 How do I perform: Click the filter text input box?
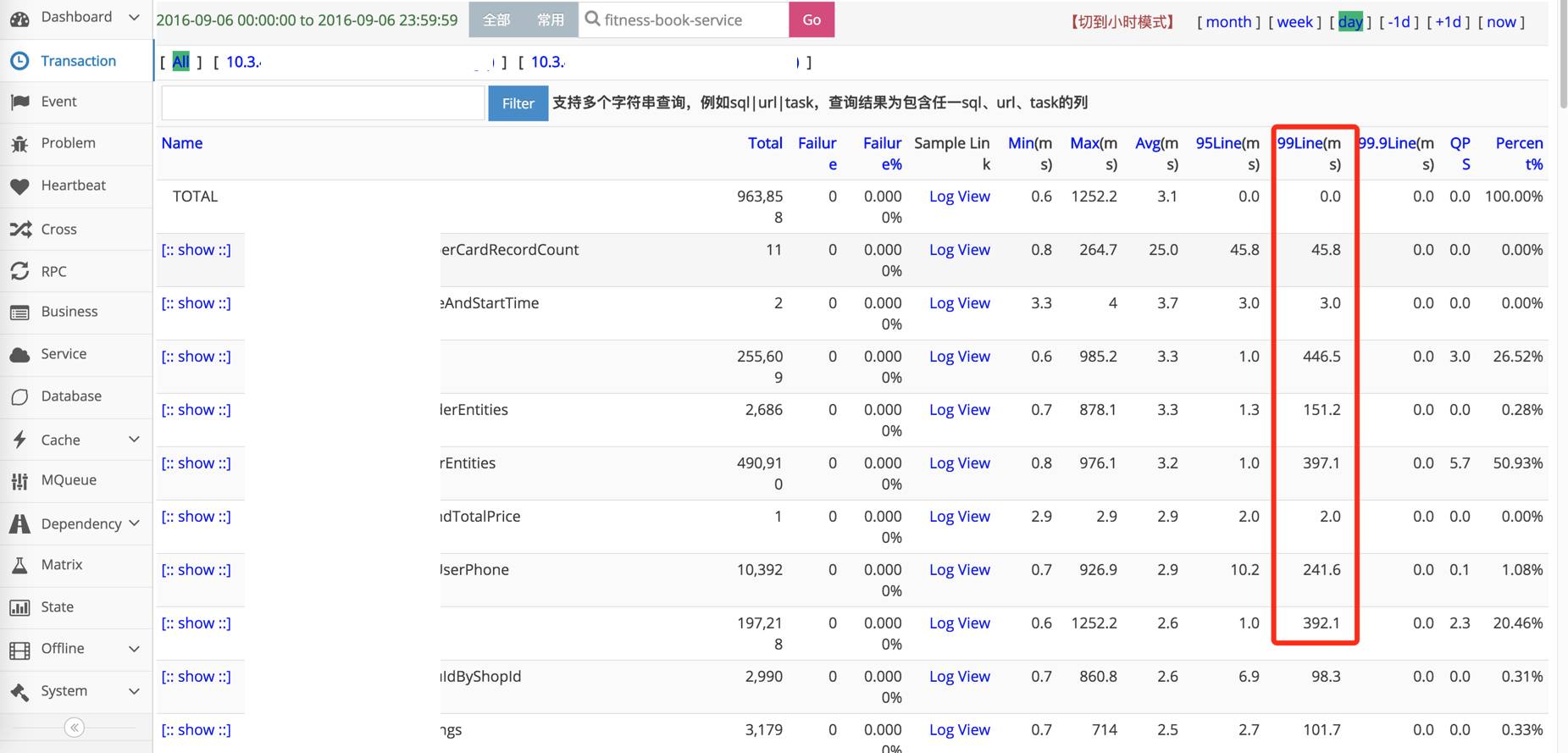tap(323, 103)
